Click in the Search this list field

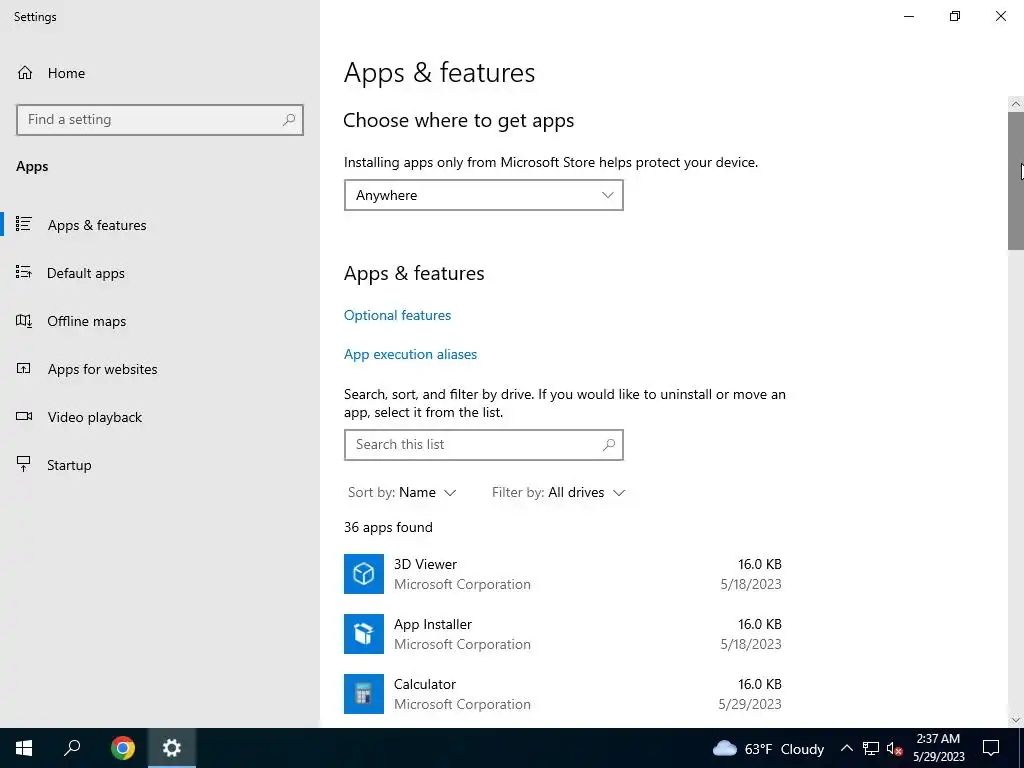coord(484,445)
